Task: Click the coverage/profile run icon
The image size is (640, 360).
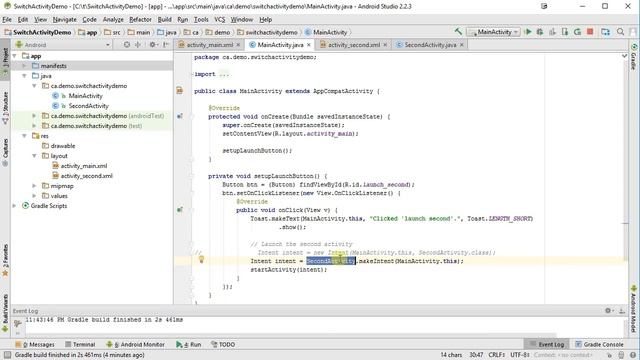Action: pos(552,31)
